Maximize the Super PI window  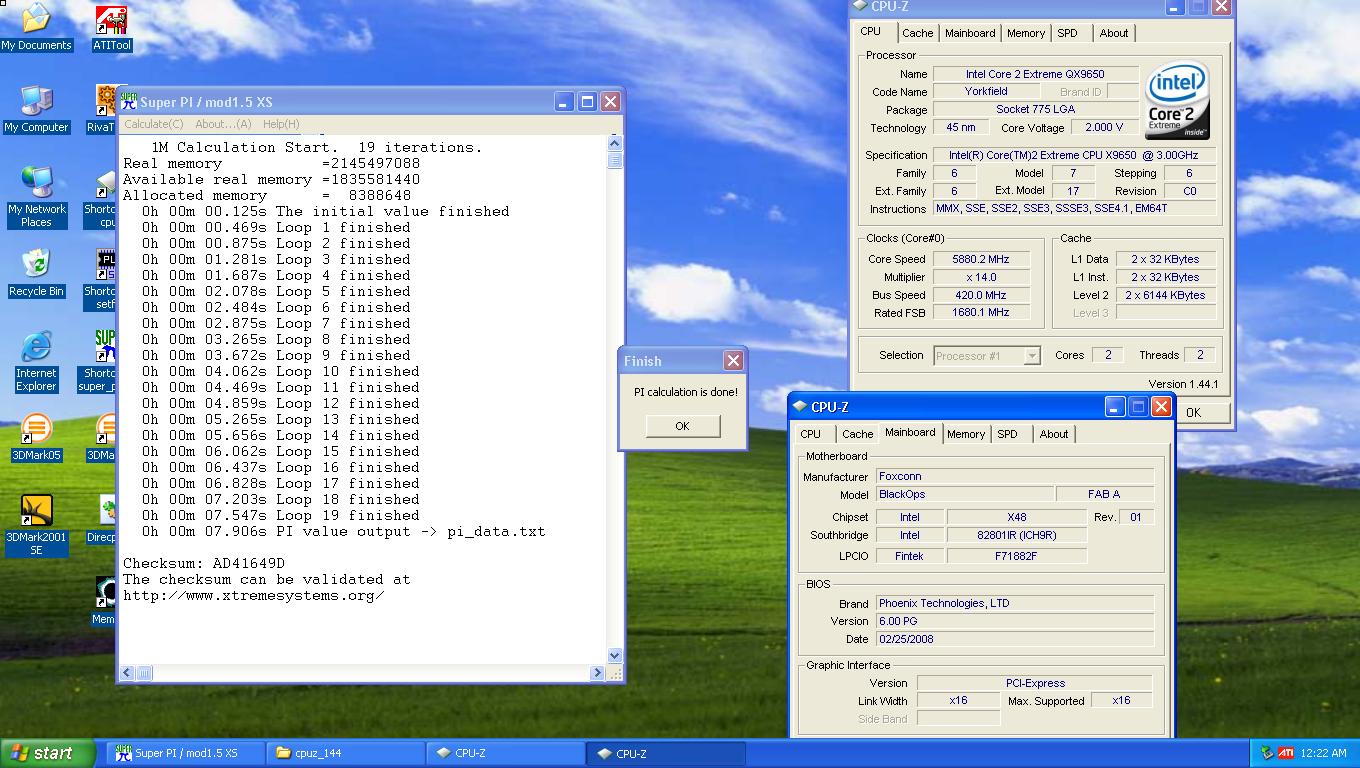pos(587,101)
